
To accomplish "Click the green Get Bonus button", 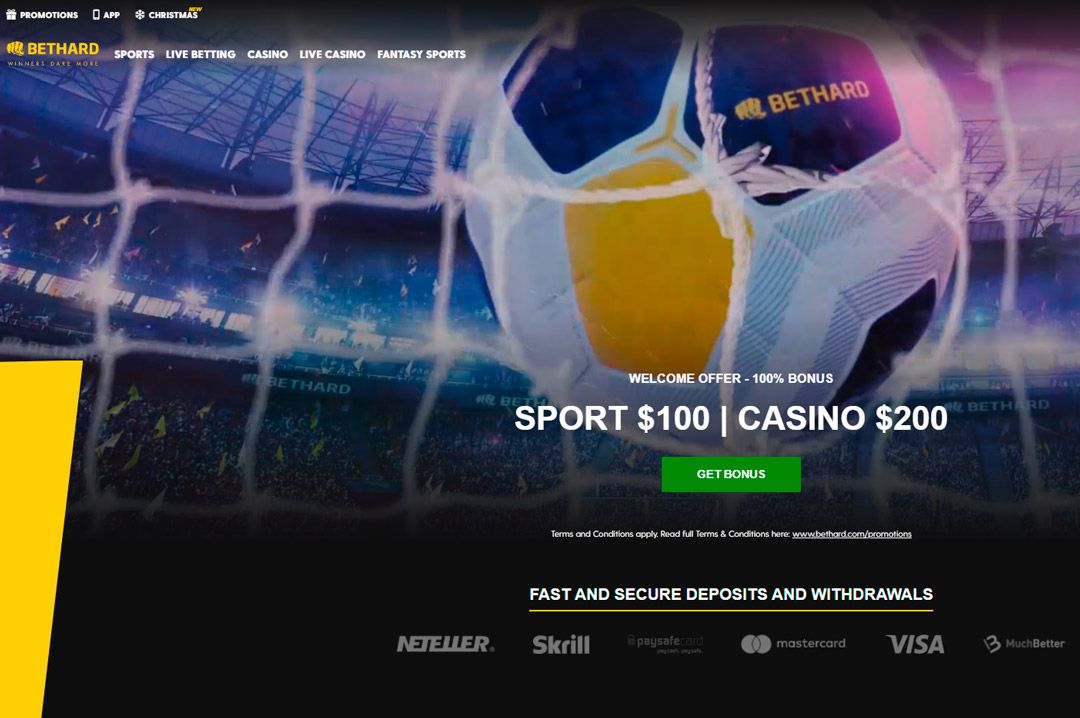I will (x=731, y=474).
